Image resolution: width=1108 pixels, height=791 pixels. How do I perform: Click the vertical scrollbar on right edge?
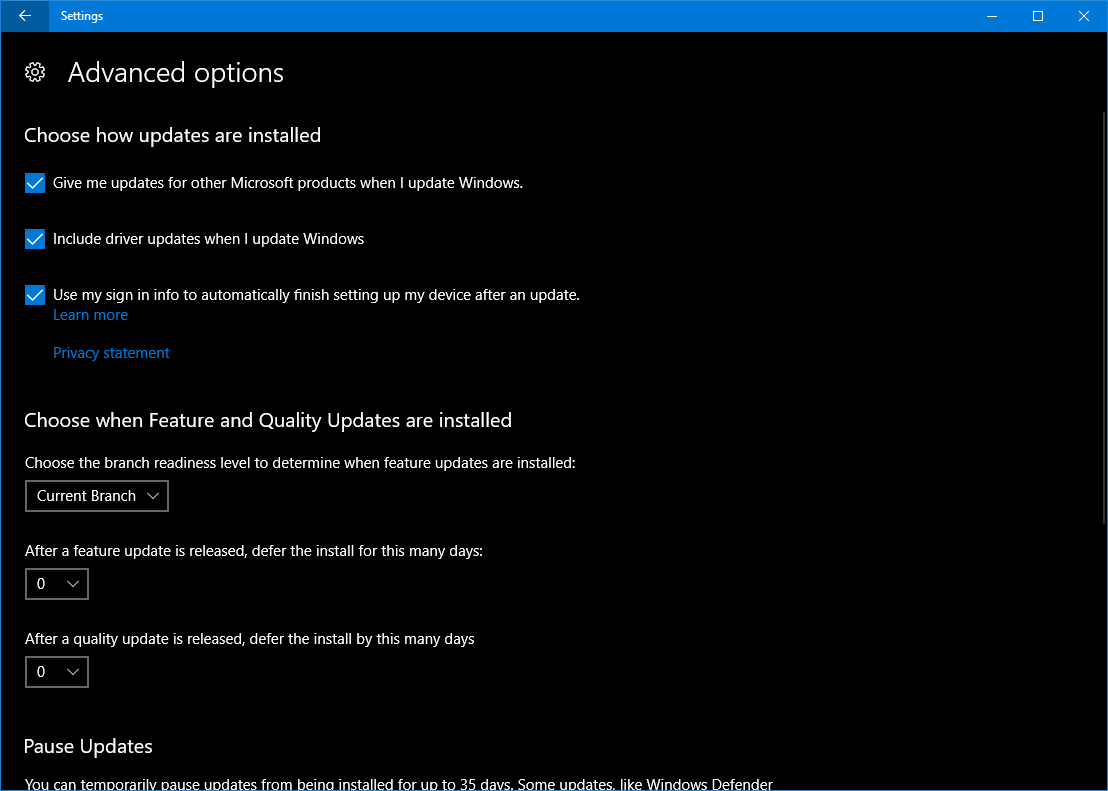click(x=1104, y=318)
